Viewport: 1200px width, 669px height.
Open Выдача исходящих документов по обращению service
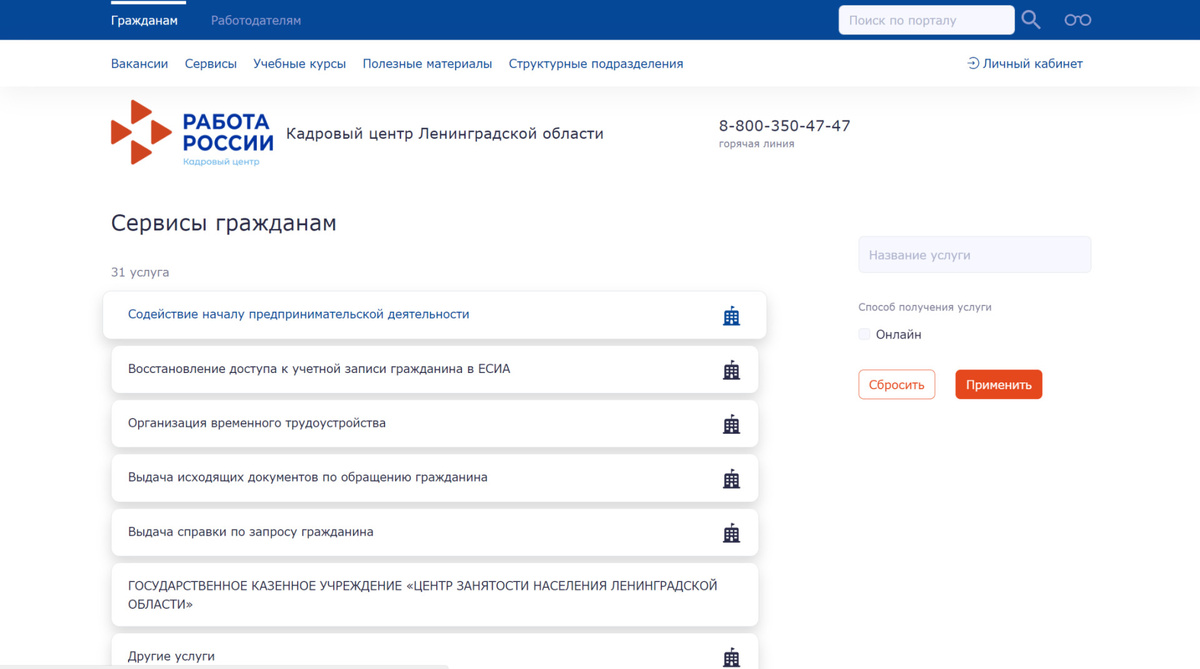tap(435, 478)
